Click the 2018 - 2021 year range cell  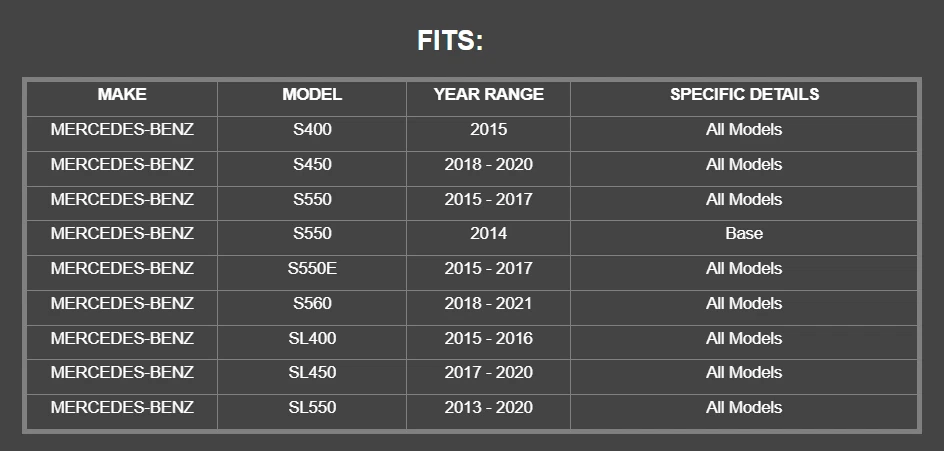pos(488,304)
